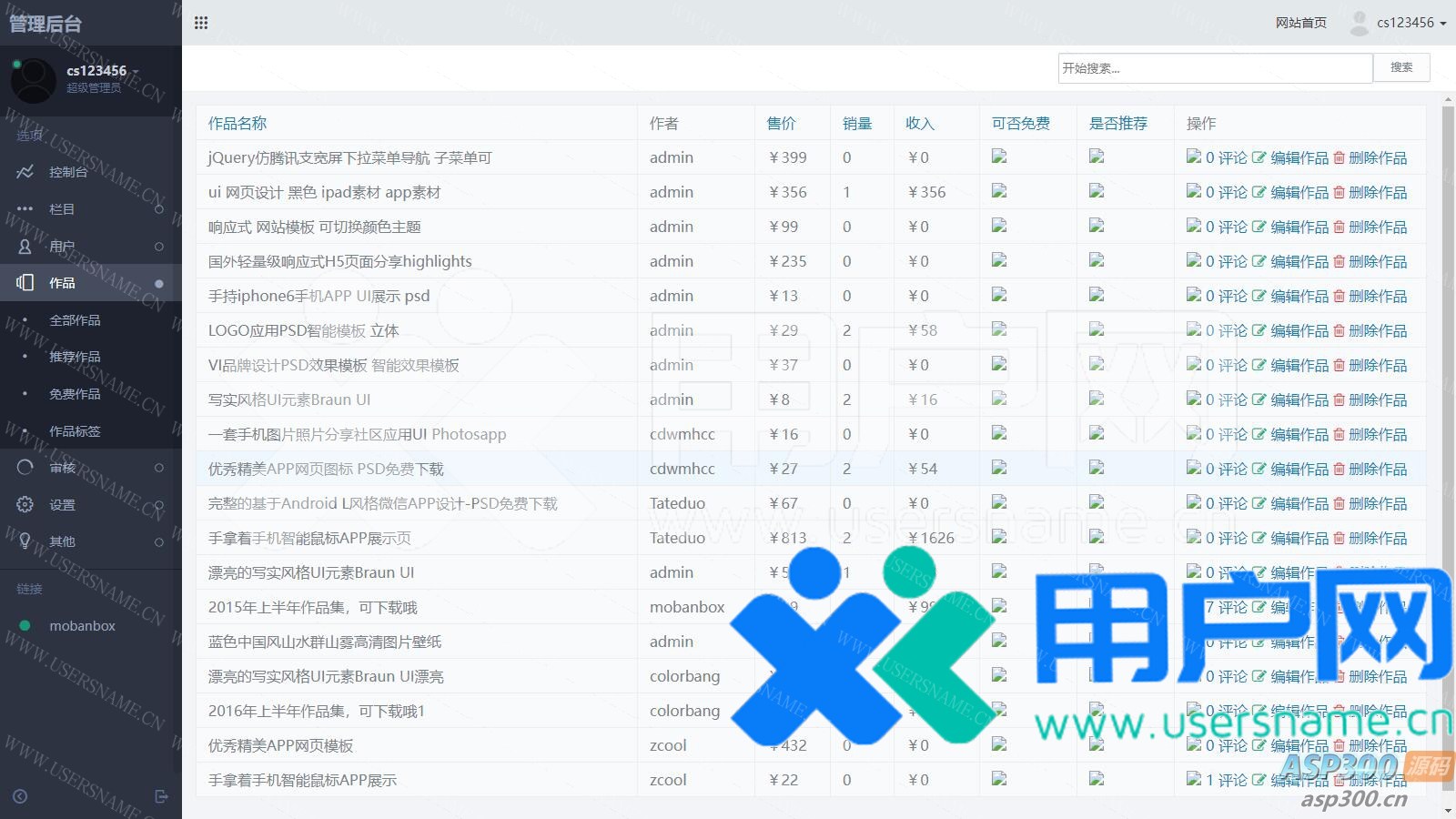Click the collapse-sidebar arrow icon at bottom left
1456x819 pixels.
20,796
